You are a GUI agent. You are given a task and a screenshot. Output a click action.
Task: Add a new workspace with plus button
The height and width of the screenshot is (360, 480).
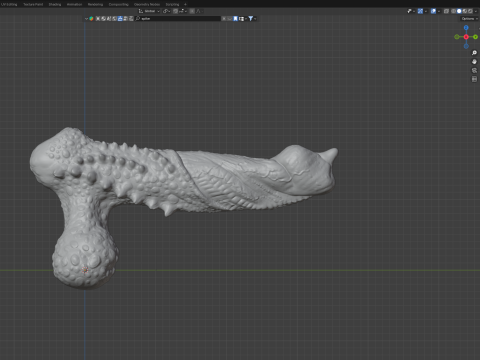click(185, 4)
